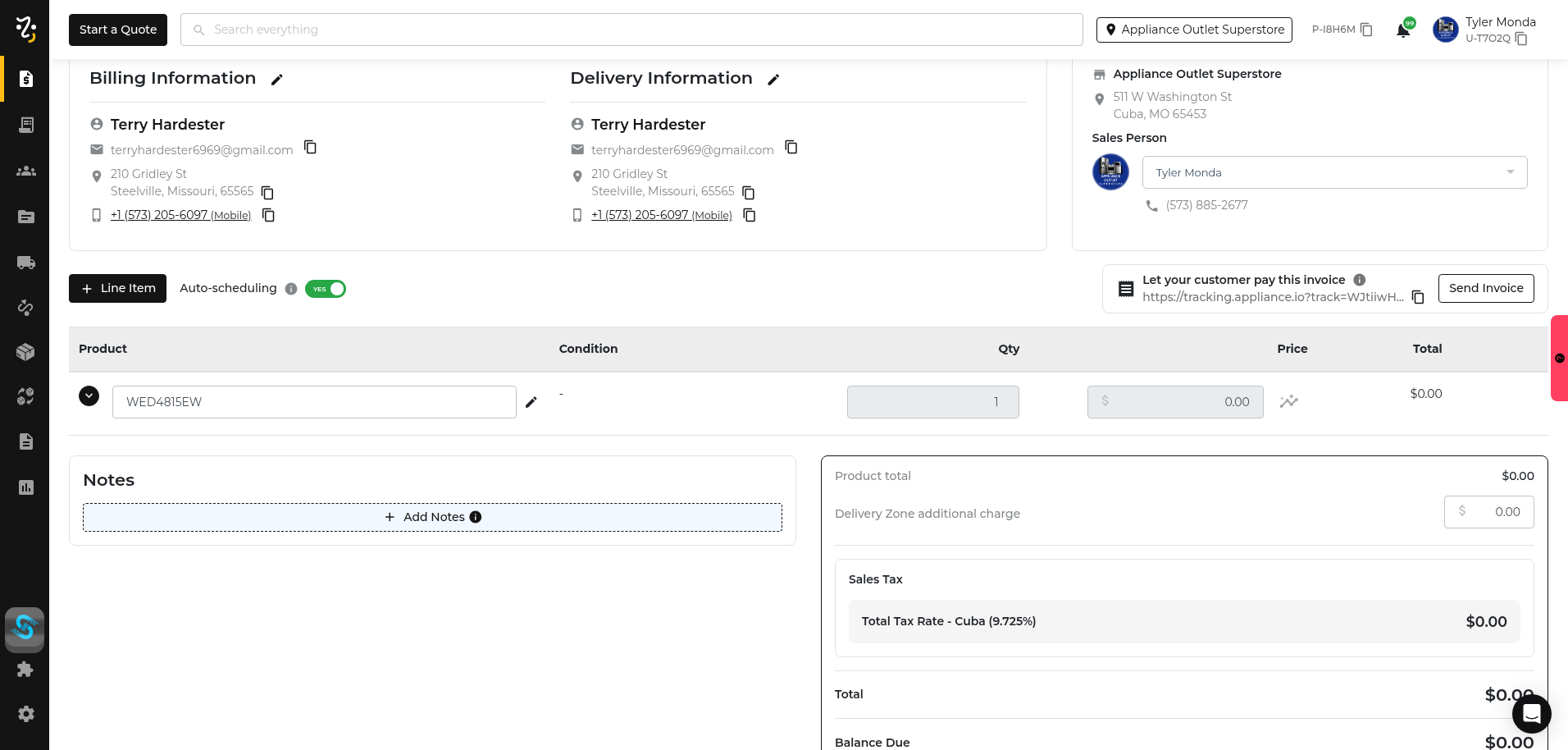Image resolution: width=1568 pixels, height=750 pixels.
Task: Open Appliance Outlet Superstore location selector
Action: click(1194, 30)
